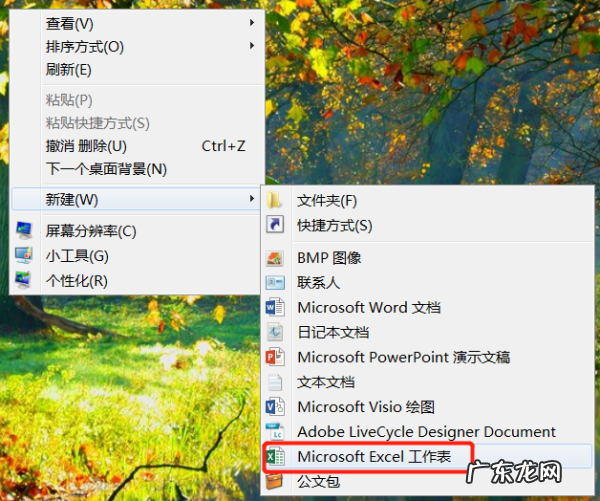The width and height of the screenshot is (600, 501).
Task: Create a new Microsoft PowerPoint 演示文稿
Action: 428,357
